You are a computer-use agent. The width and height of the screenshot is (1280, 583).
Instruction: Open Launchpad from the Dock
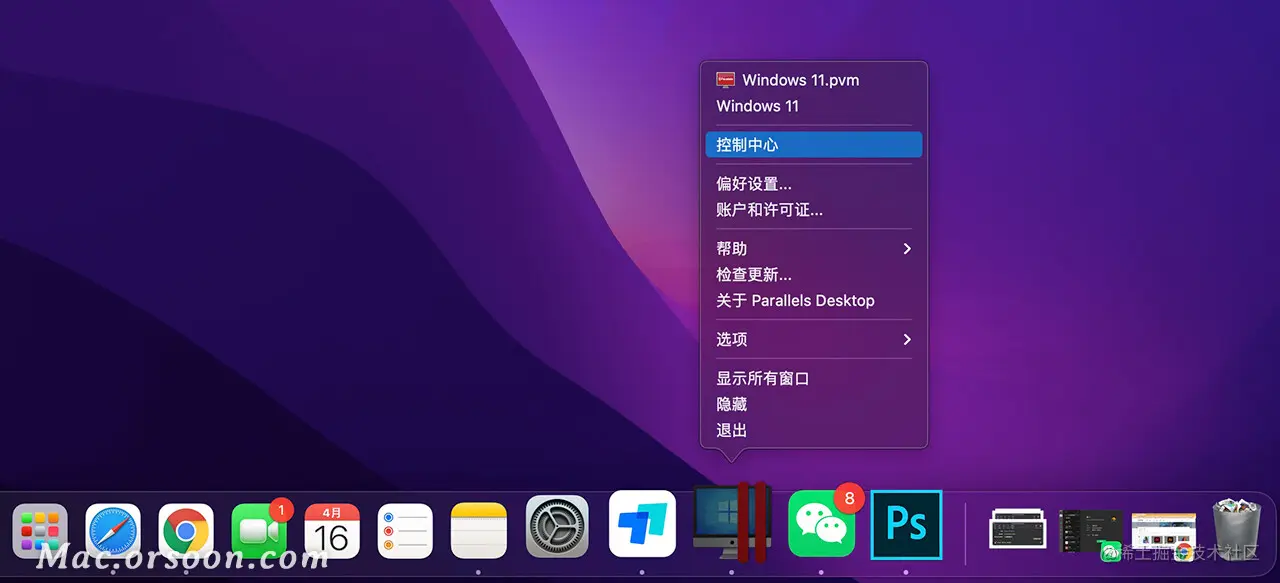point(40,531)
